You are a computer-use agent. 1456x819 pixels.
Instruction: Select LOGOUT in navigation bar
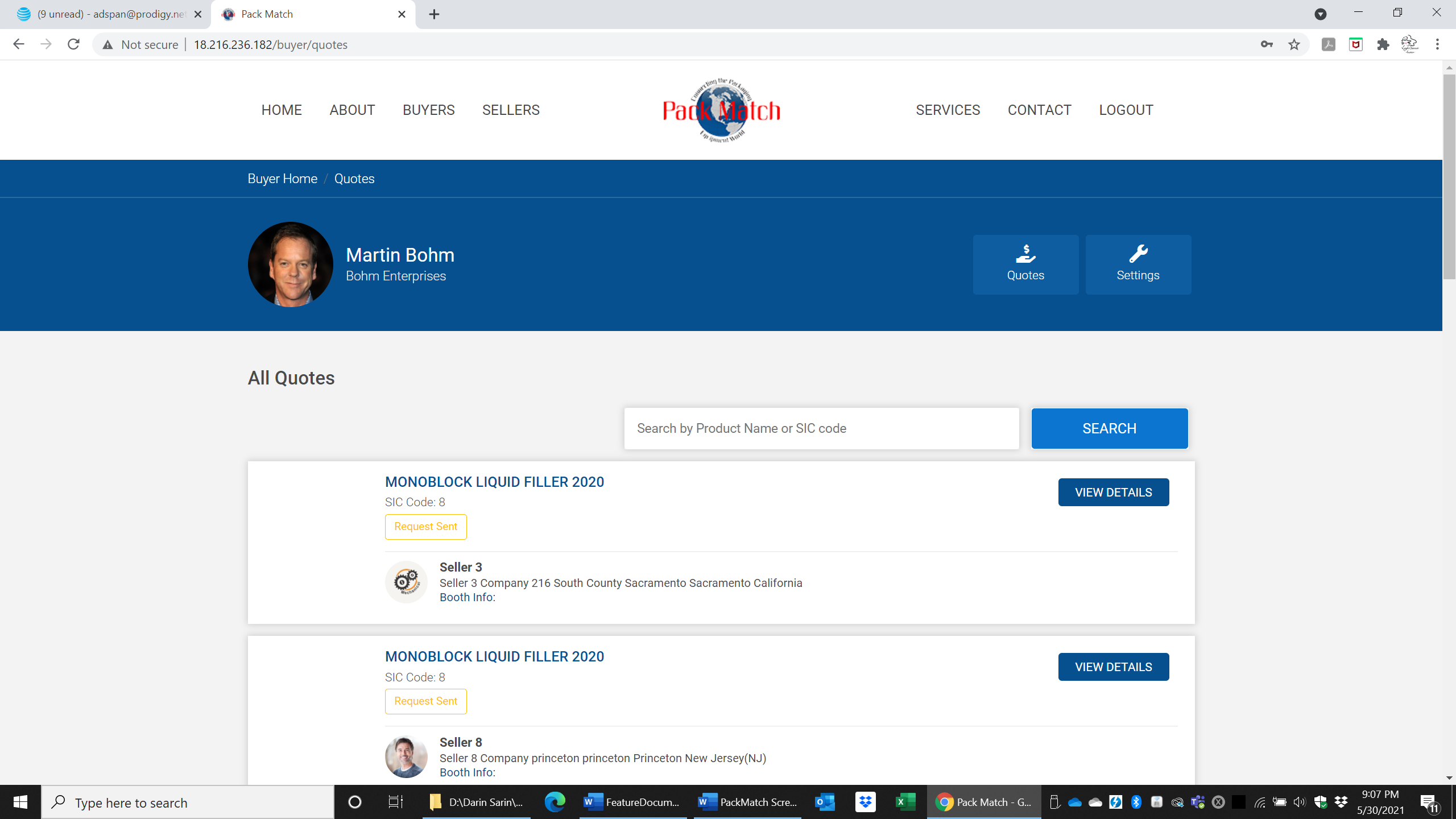pos(1126,110)
